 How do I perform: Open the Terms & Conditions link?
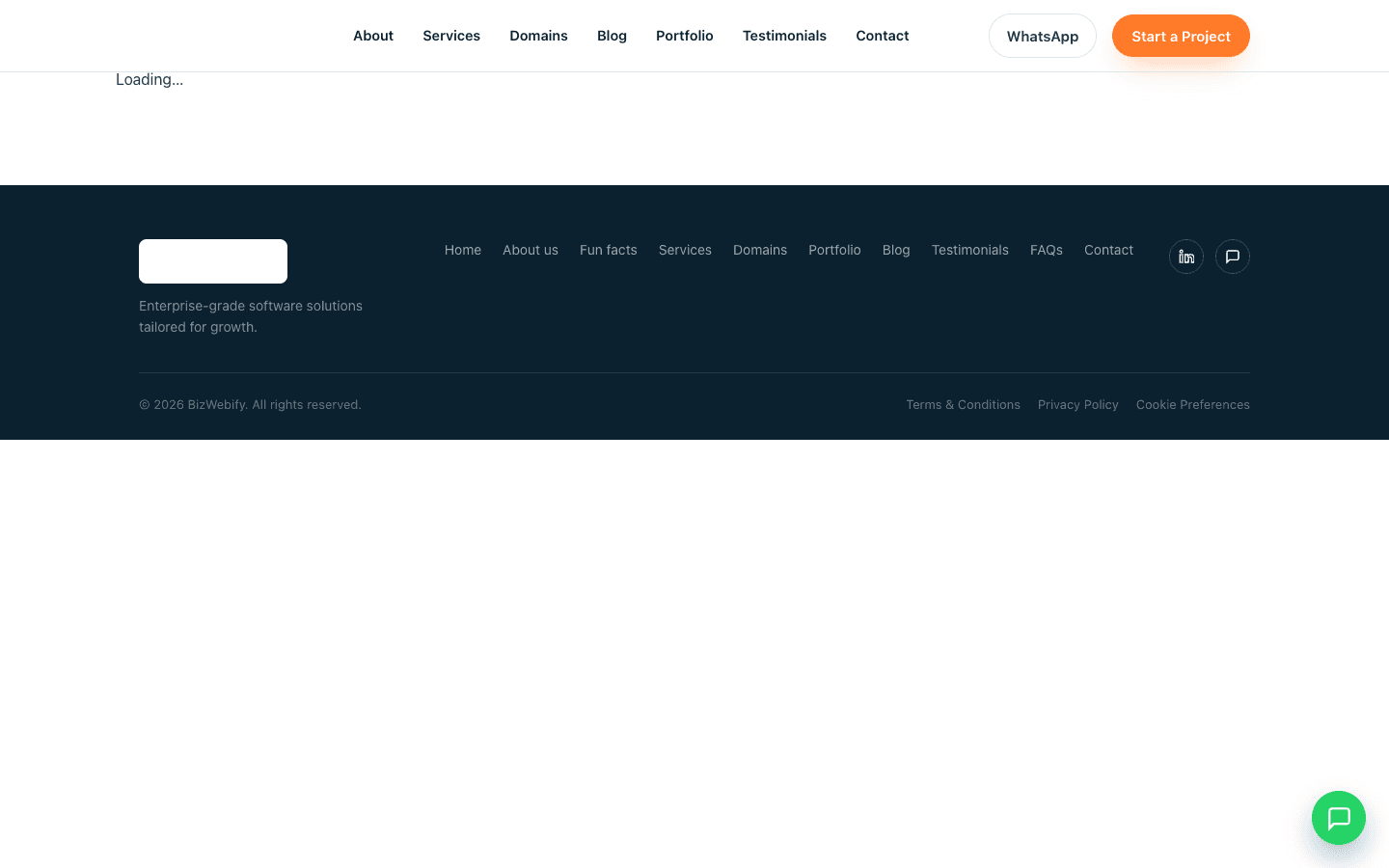pos(963,405)
